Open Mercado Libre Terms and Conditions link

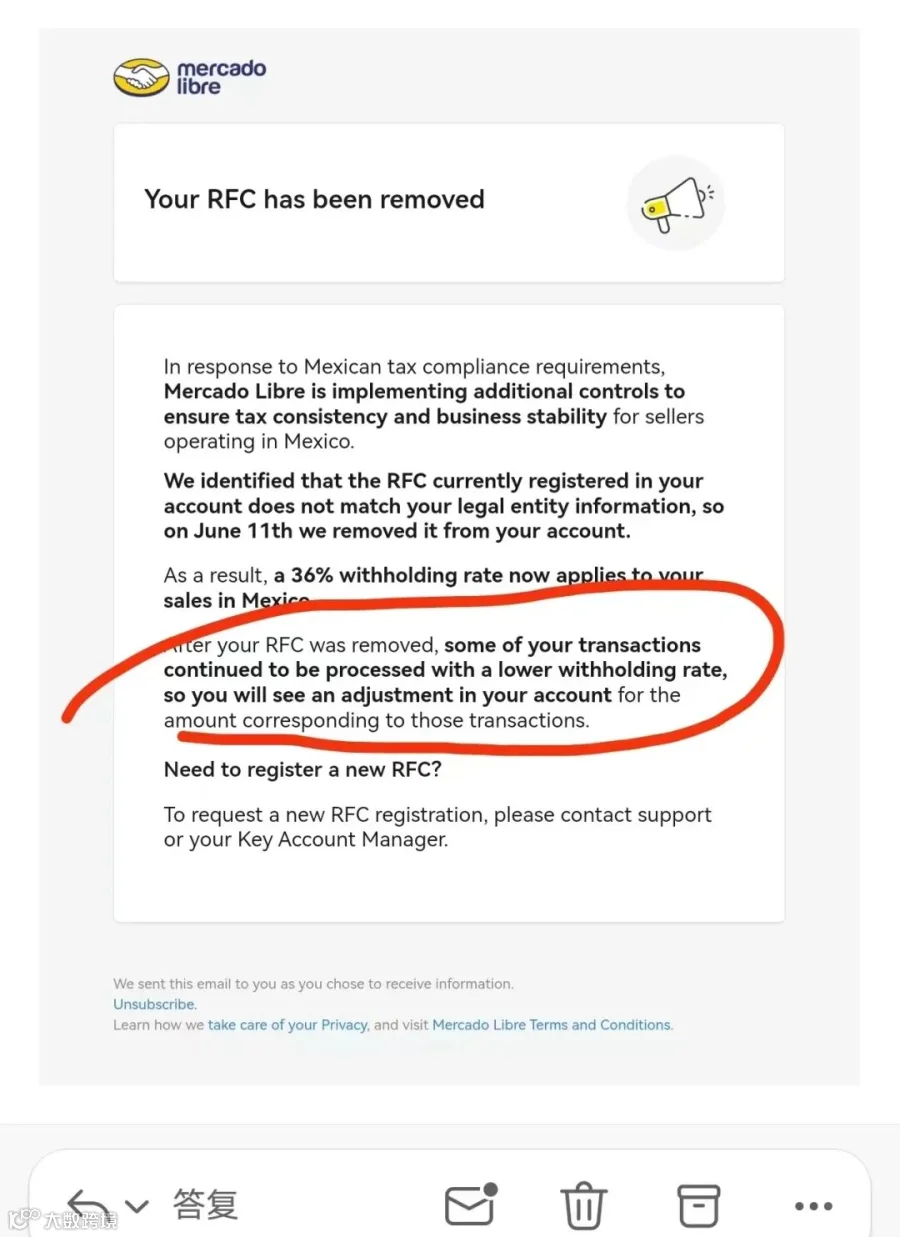(x=552, y=1025)
